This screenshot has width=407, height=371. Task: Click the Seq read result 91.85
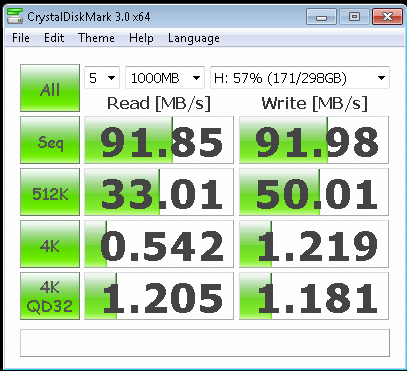coord(159,140)
